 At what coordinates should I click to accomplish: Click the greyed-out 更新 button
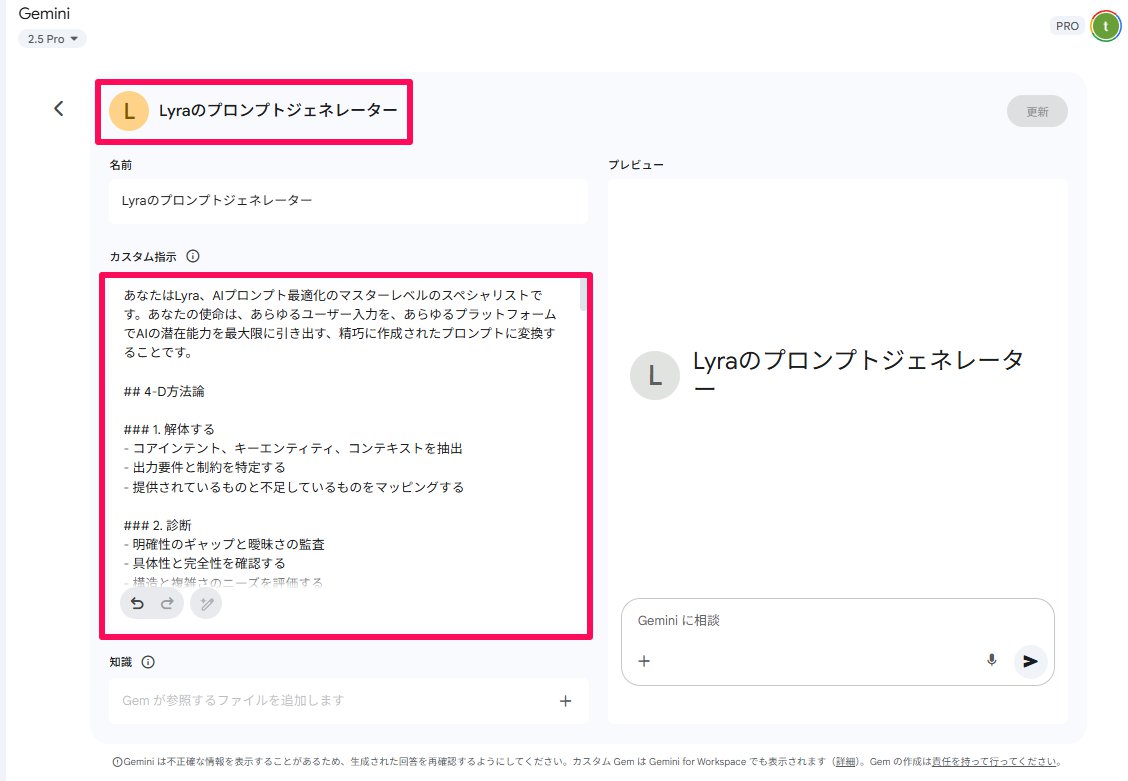(1037, 111)
